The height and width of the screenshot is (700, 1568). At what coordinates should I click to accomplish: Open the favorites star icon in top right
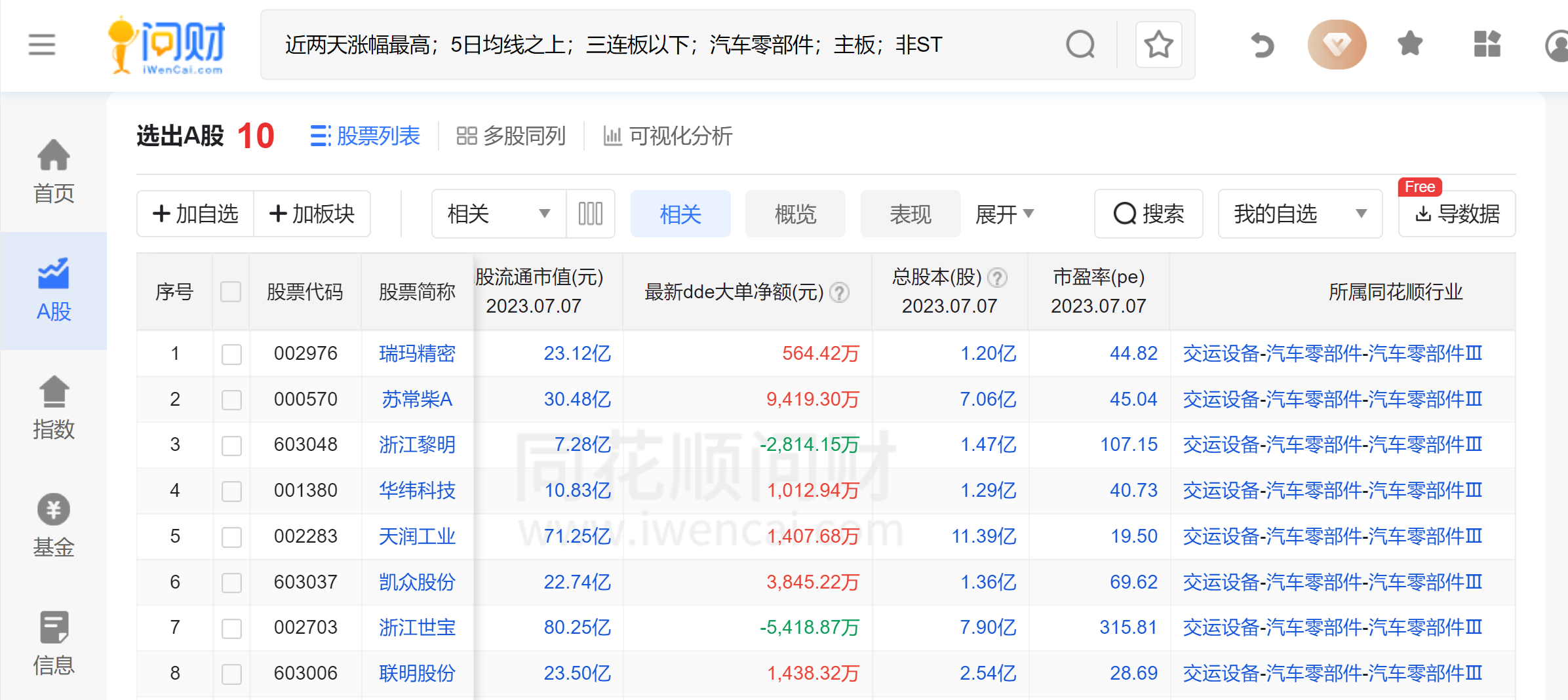click(x=1409, y=44)
